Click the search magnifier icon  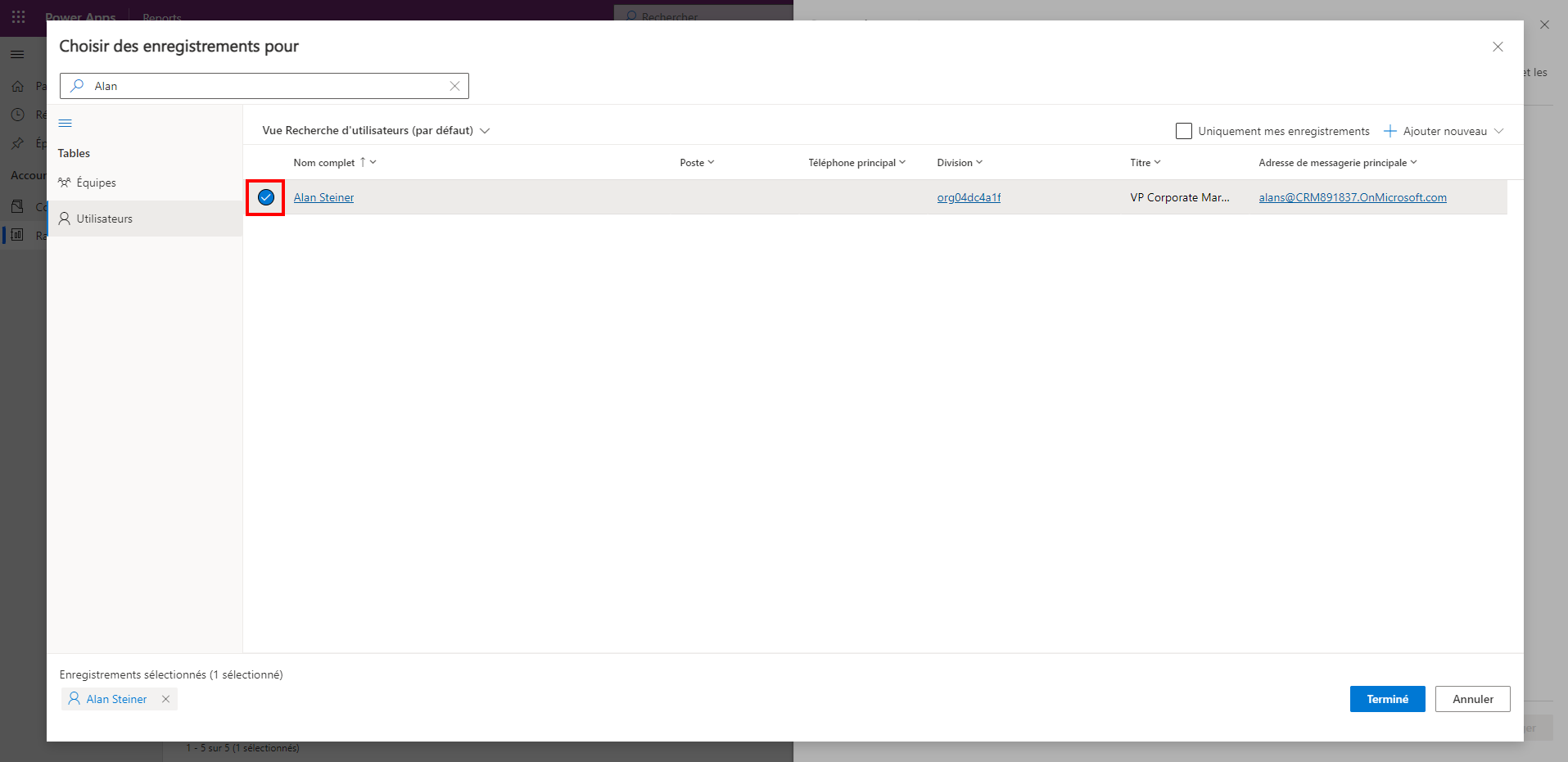tap(77, 86)
